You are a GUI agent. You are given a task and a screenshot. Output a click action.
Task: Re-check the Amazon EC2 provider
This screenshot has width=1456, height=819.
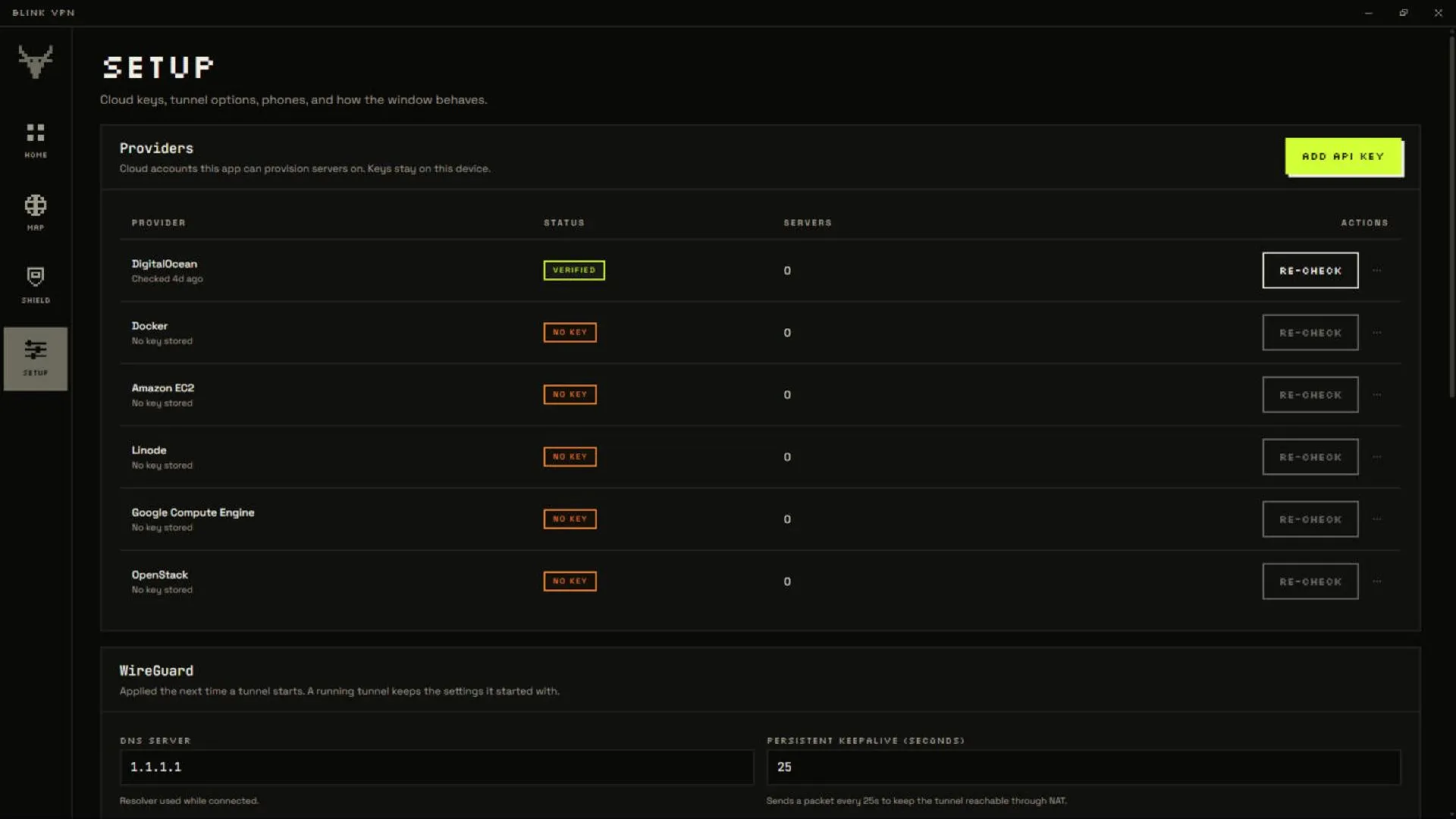tap(1310, 395)
